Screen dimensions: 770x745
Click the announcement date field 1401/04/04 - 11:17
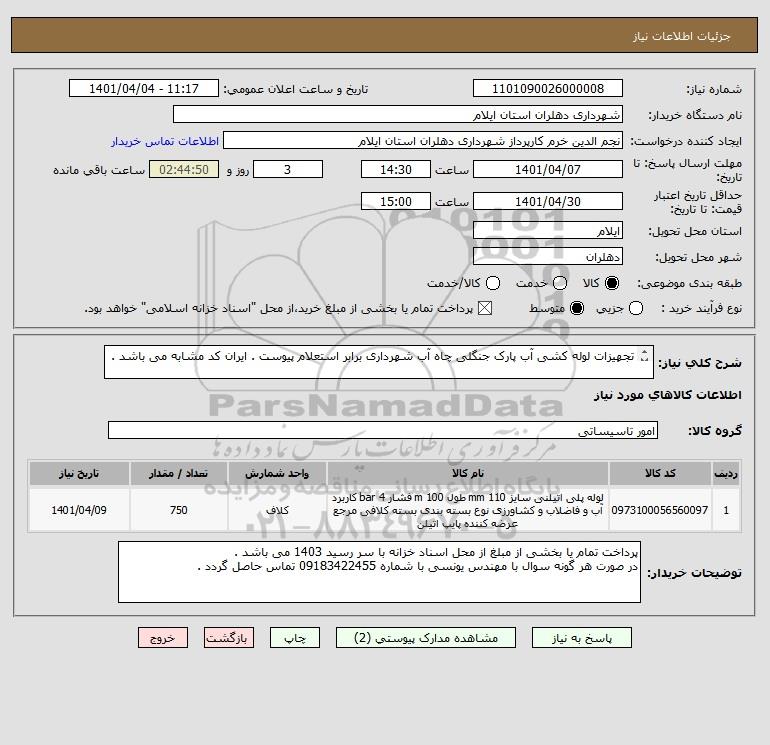[143, 88]
